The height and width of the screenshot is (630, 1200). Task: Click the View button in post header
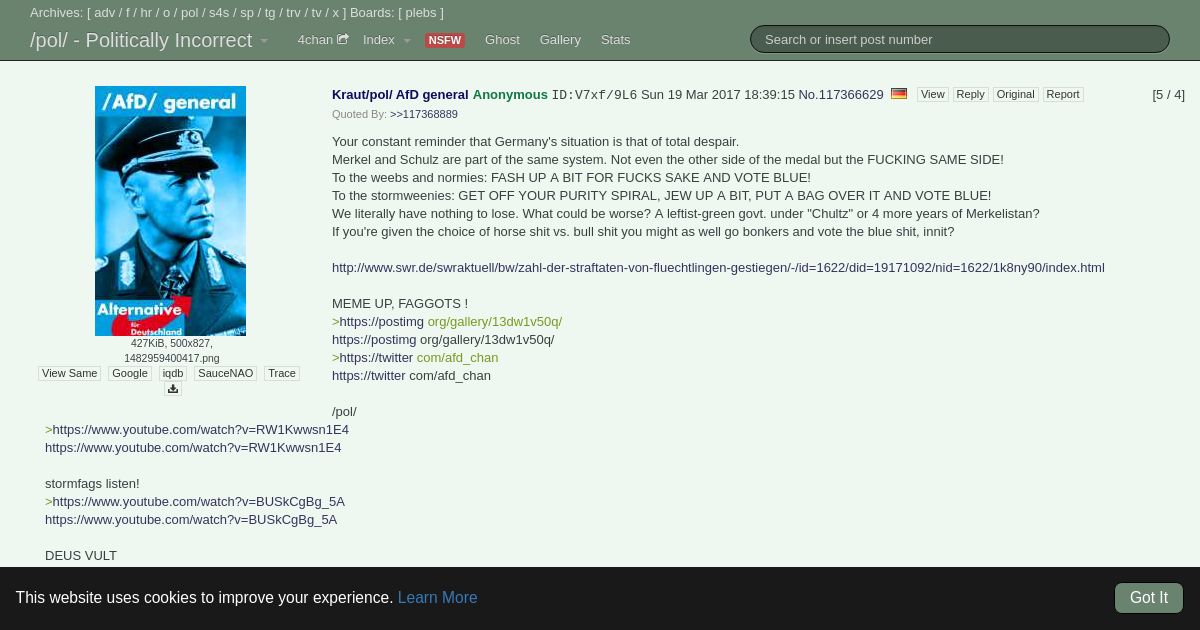point(932,94)
